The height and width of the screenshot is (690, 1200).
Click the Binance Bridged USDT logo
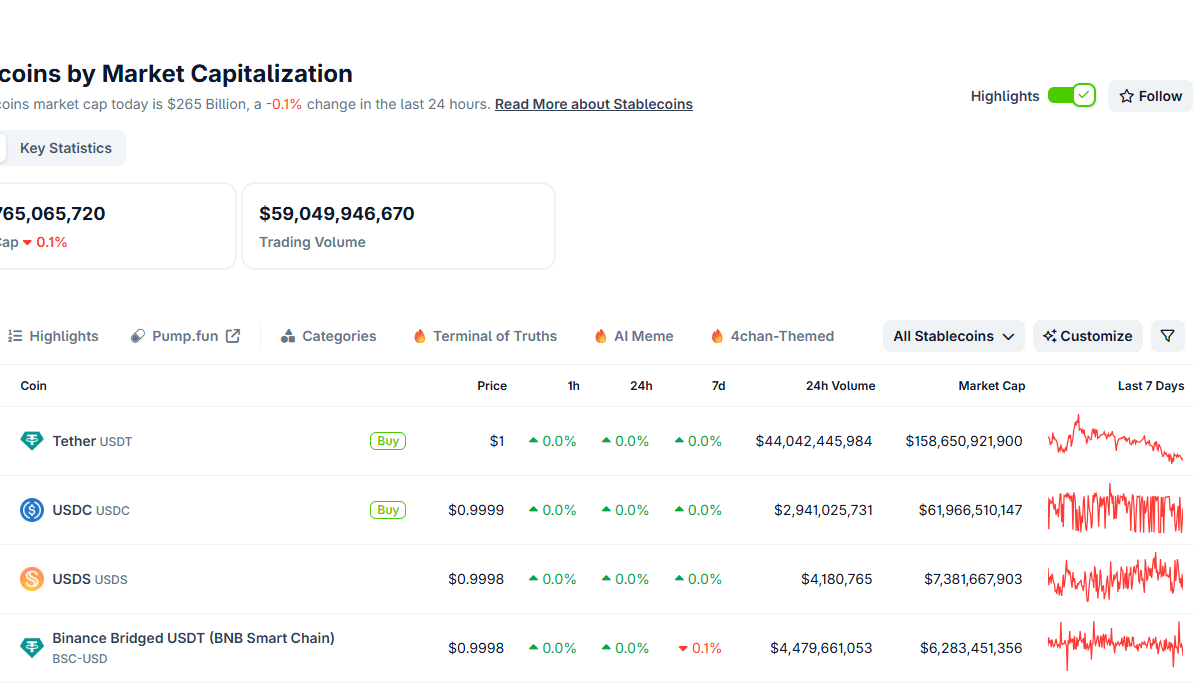click(32, 648)
